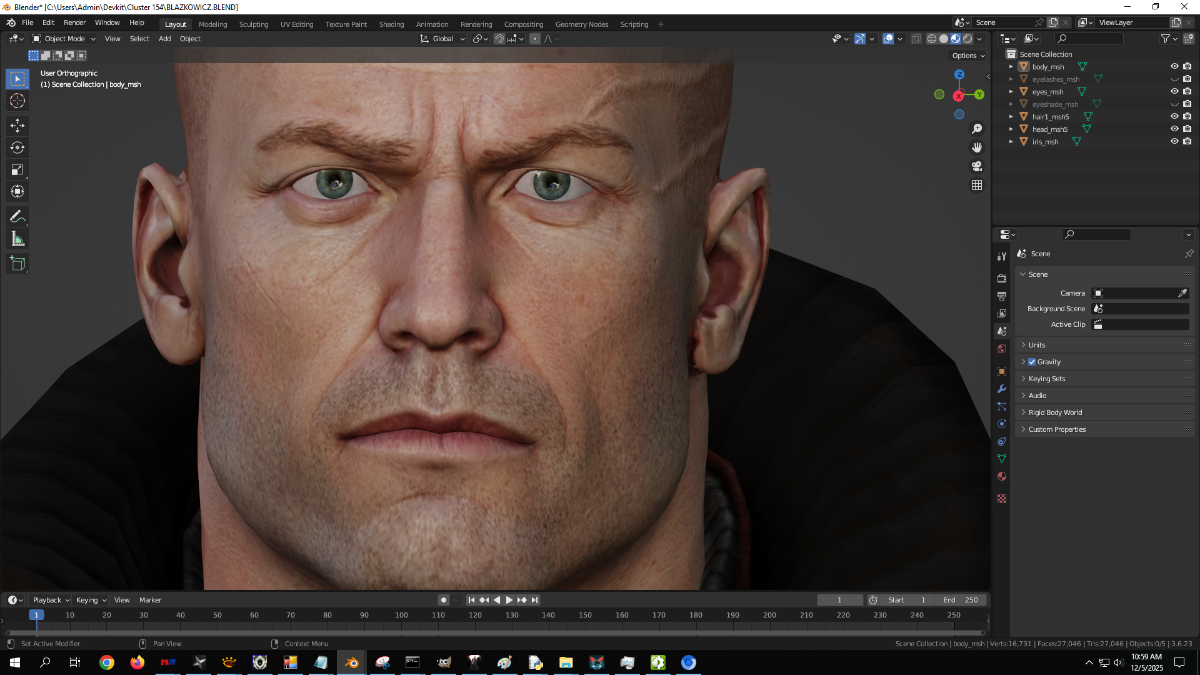Click frame 100 on the timeline ruler
The width and height of the screenshot is (1200, 675).
coord(401,615)
